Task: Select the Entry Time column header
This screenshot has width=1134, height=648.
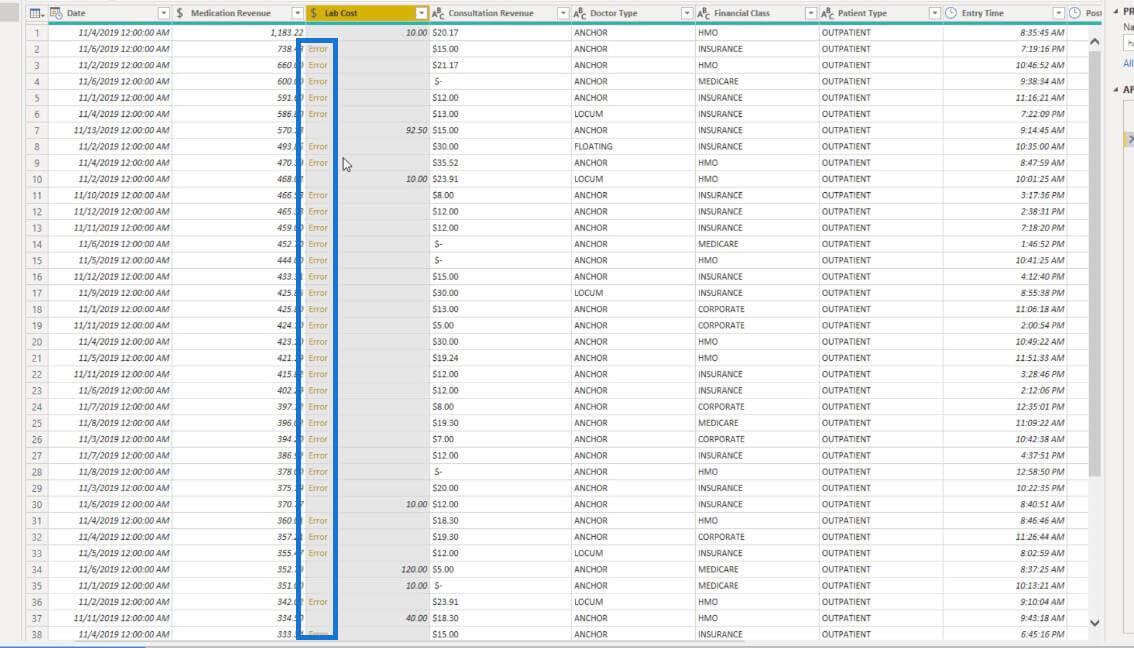Action: pyautogui.click(x=1005, y=13)
